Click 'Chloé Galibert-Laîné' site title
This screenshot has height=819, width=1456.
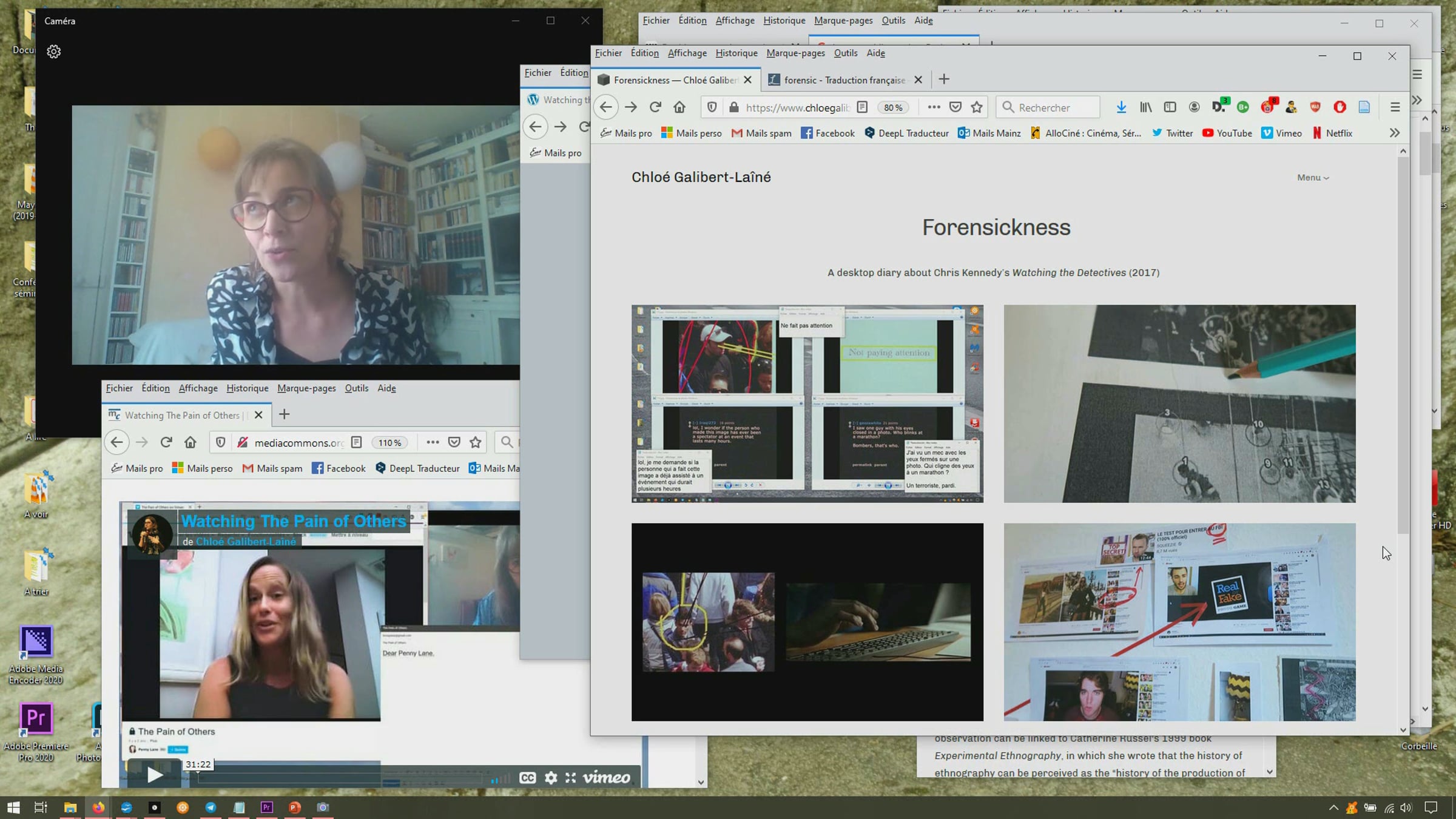701,177
